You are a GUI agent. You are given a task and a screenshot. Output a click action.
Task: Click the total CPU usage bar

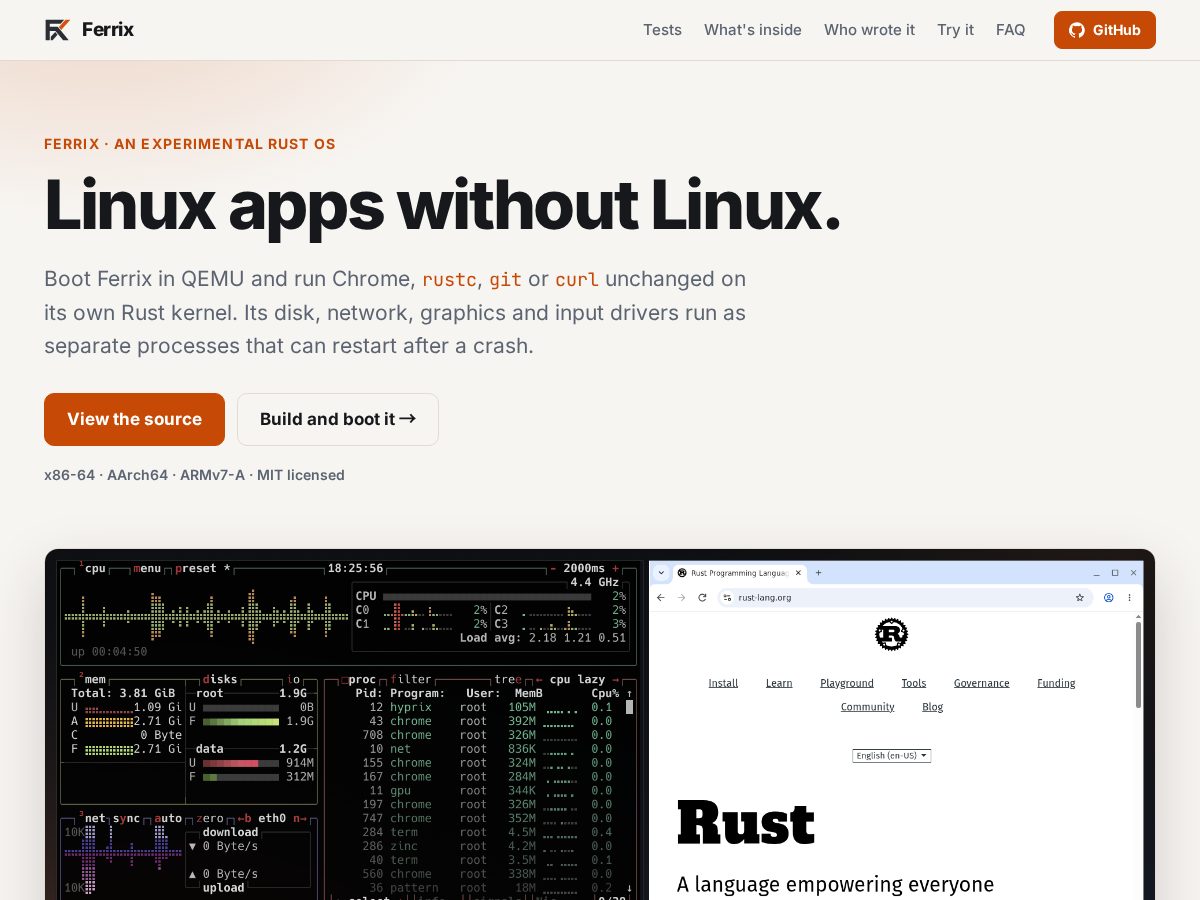tap(487, 596)
